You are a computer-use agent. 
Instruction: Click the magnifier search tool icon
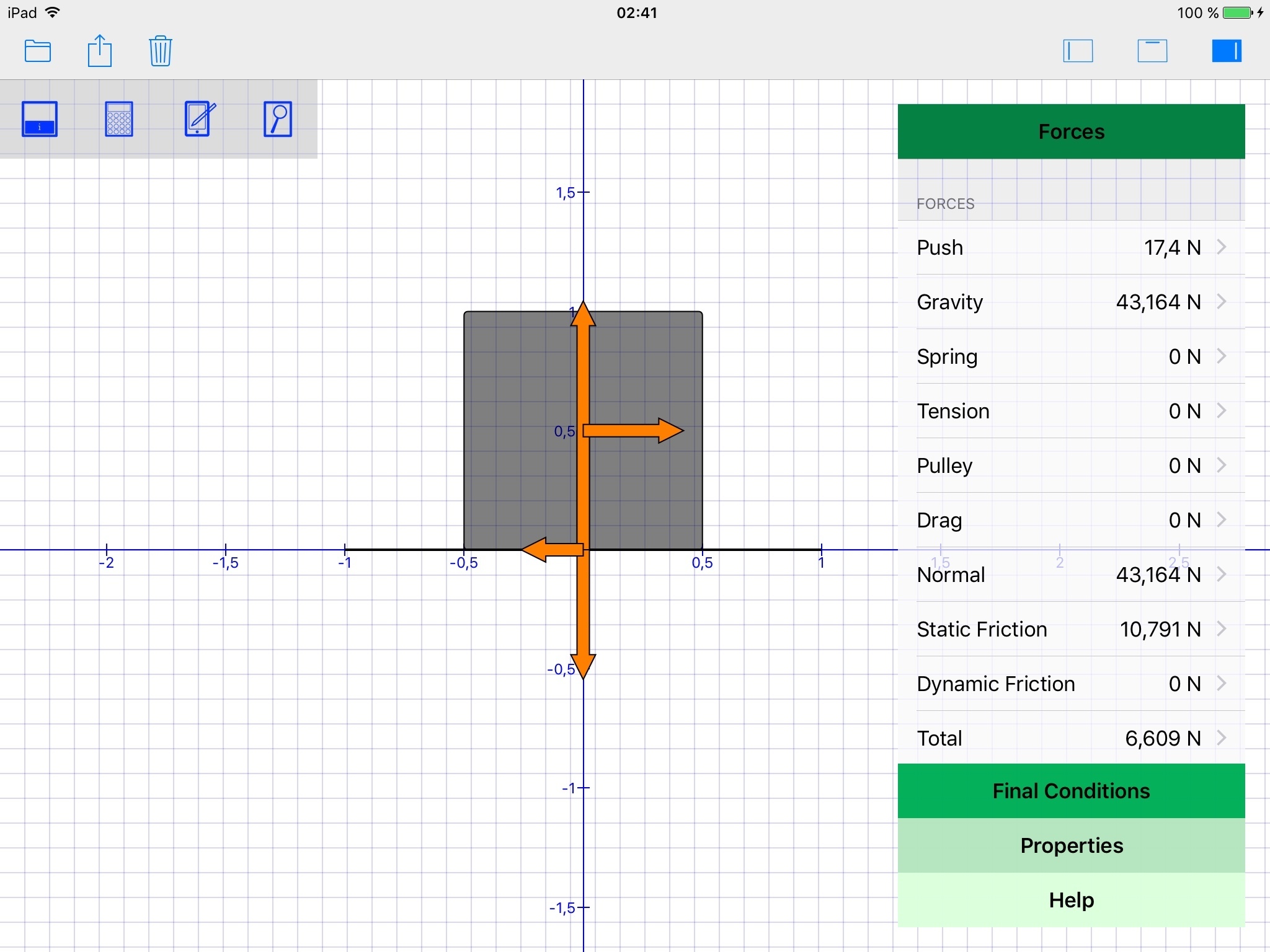[278, 119]
